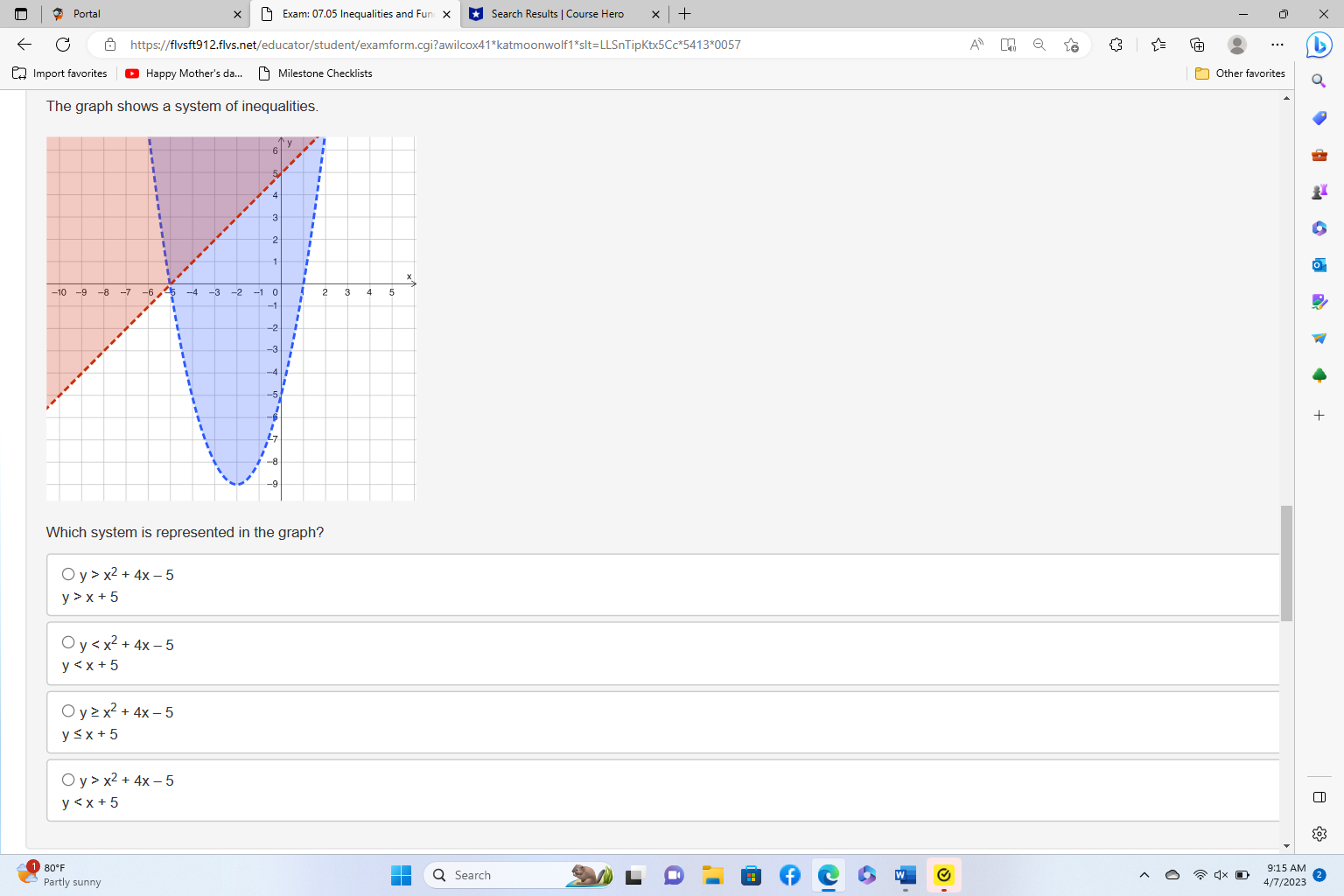
Task: Open the clock showing 9:15 AM
Action: coord(1284,875)
